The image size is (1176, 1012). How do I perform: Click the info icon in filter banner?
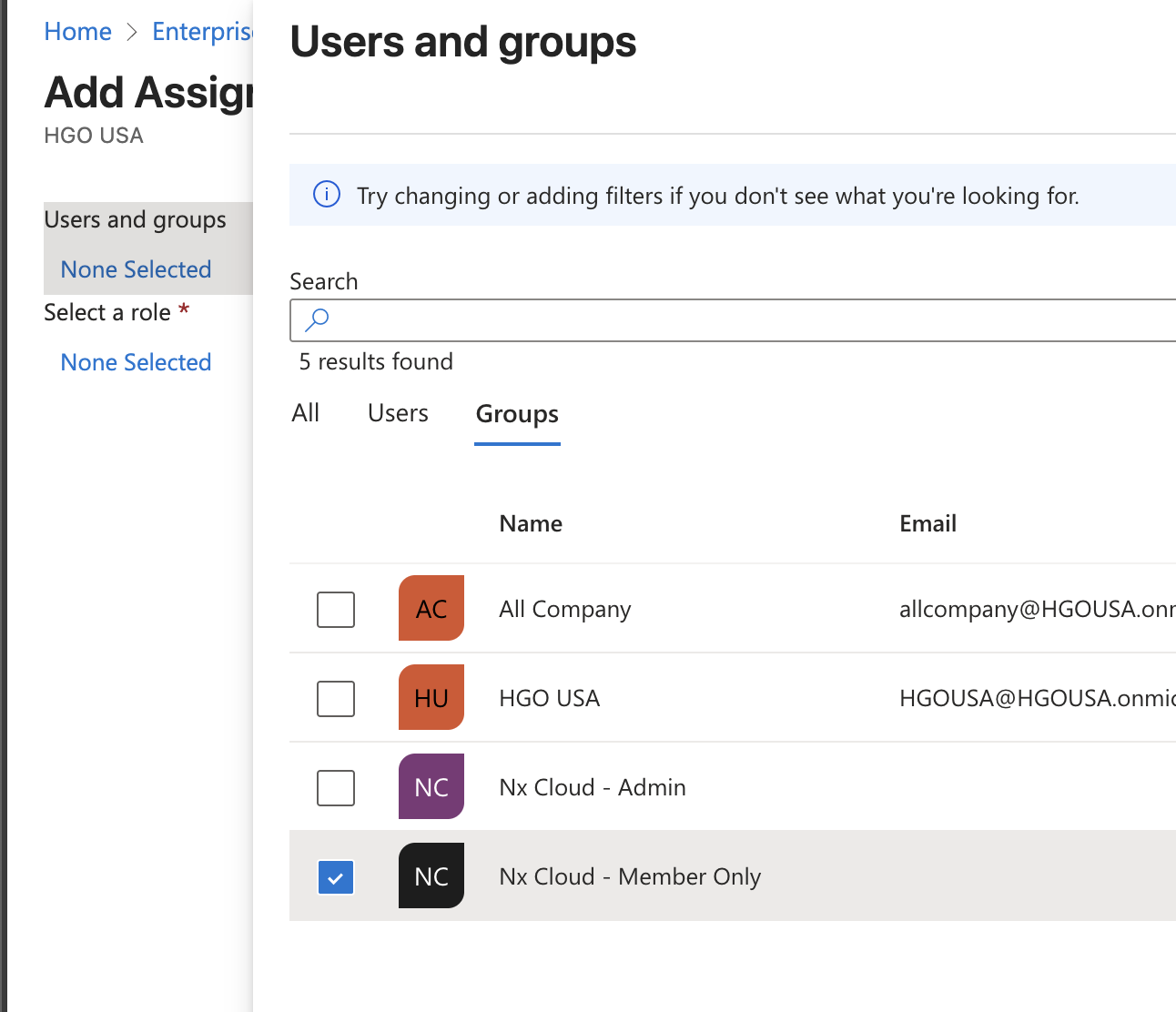327,194
